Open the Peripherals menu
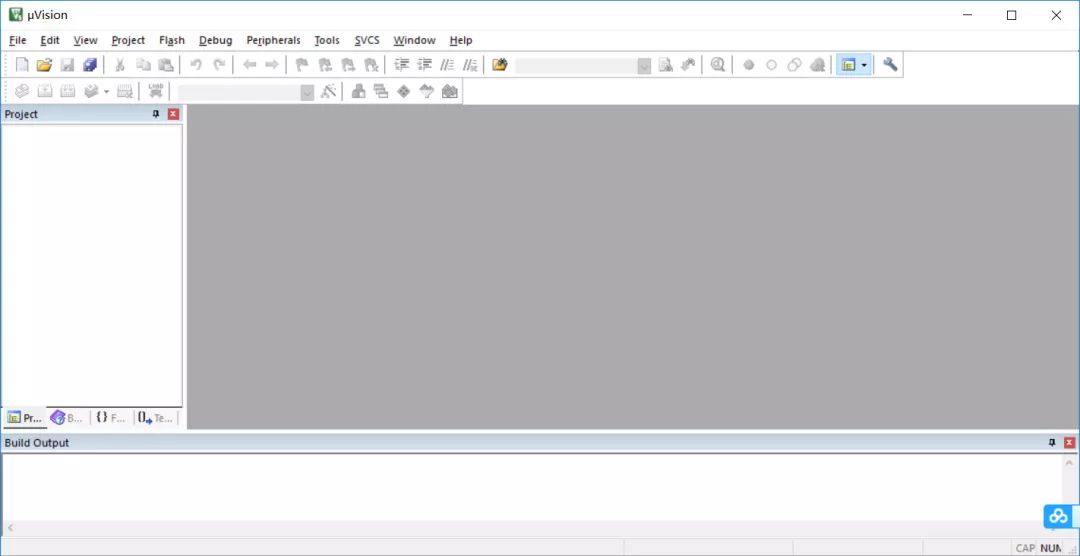Viewport: 1080px width, 556px height. point(273,40)
